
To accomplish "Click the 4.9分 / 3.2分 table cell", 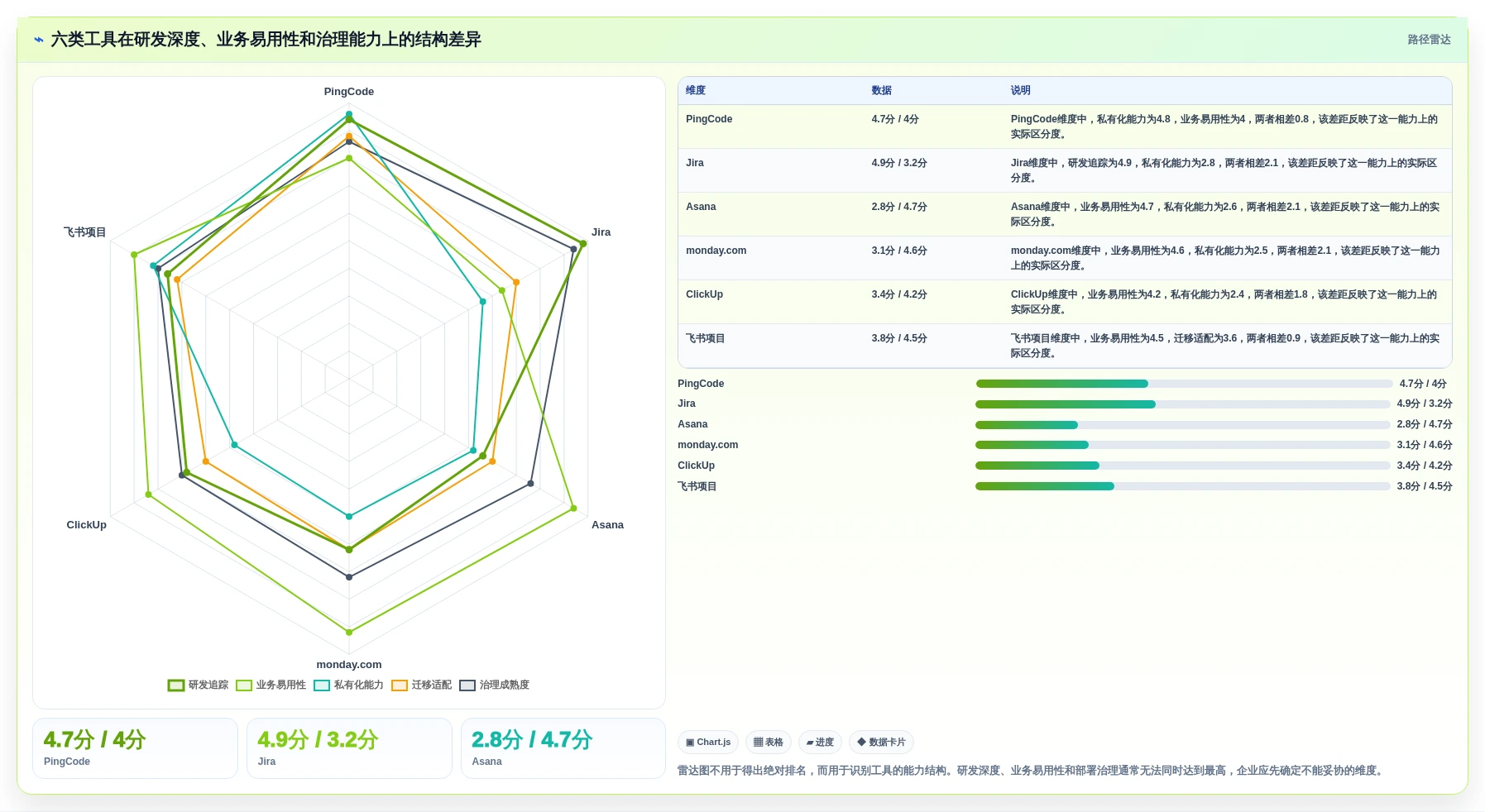I will coord(898,163).
